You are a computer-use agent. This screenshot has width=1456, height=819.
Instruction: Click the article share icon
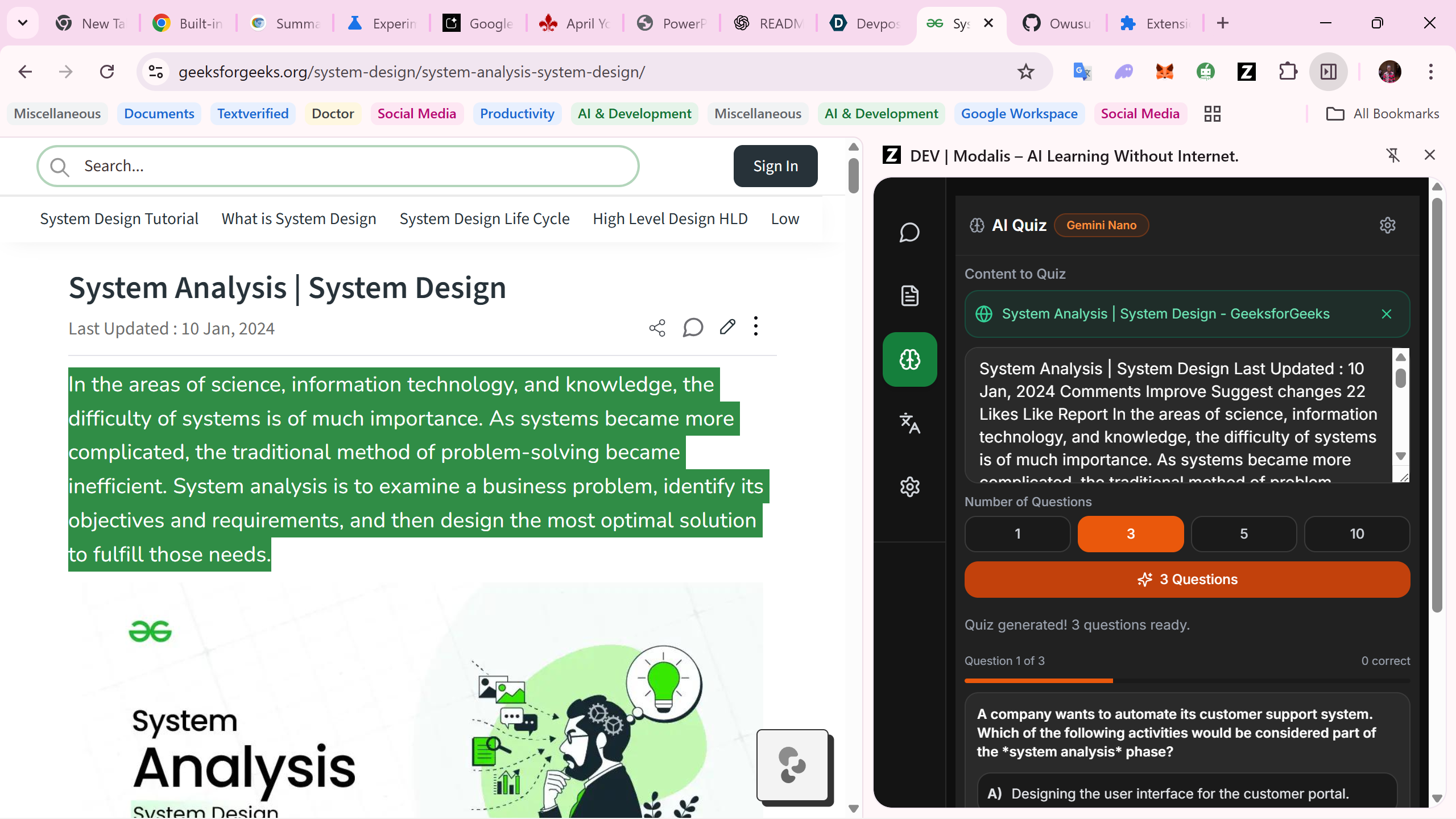coord(657,328)
